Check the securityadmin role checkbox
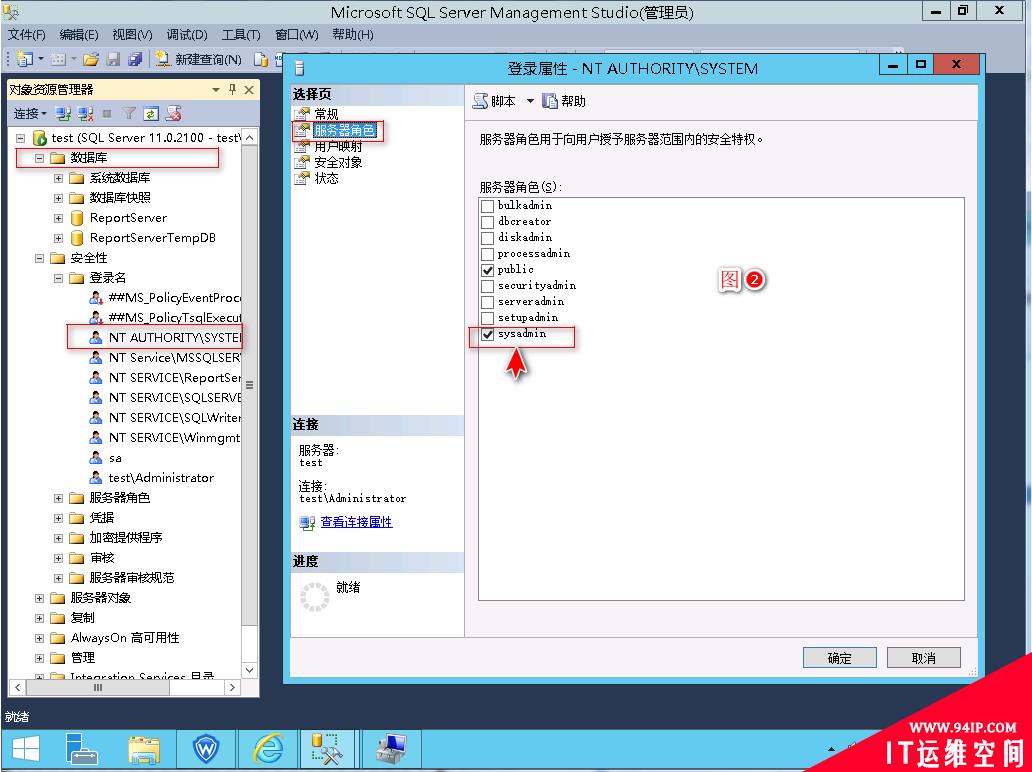The image size is (1032, 772). tap(488, 286)
